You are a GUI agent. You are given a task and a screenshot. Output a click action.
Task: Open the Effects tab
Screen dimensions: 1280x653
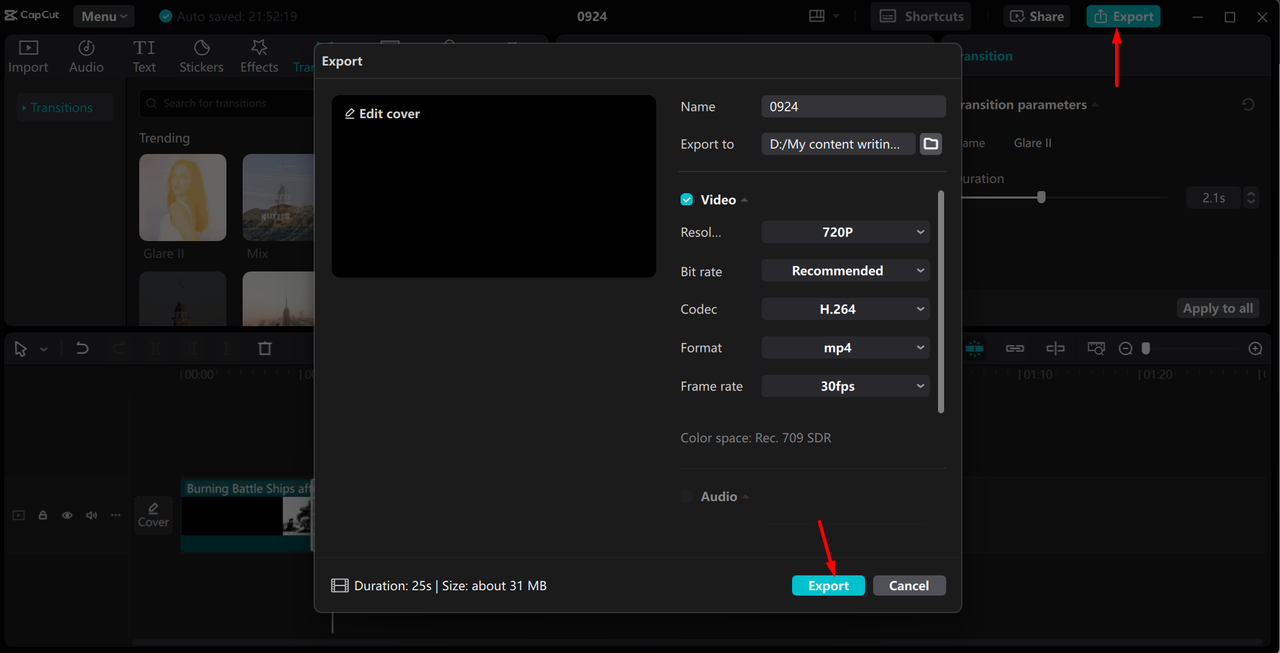pyautogui.click(x=259, y=57)
